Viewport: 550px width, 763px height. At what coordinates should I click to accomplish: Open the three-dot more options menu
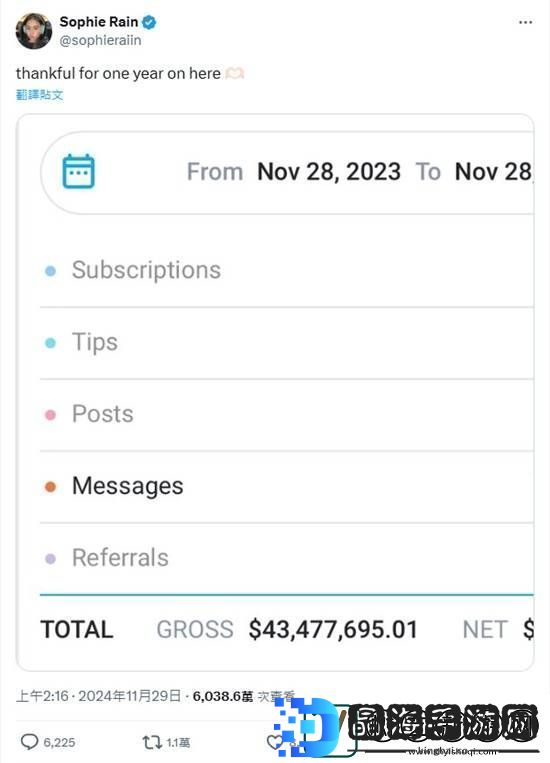click(x=525, y=22)
